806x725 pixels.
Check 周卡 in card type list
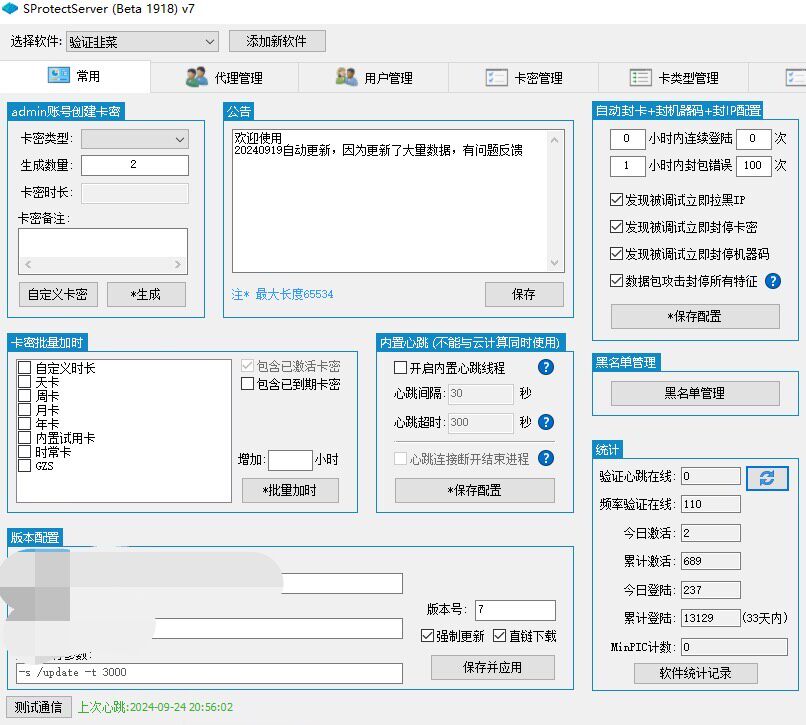(x=24, y=395)
